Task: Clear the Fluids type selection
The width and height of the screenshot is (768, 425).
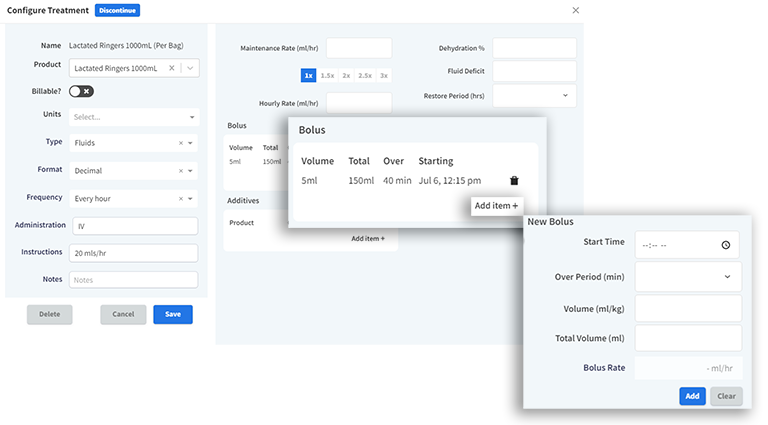Action: coord(180,143)
